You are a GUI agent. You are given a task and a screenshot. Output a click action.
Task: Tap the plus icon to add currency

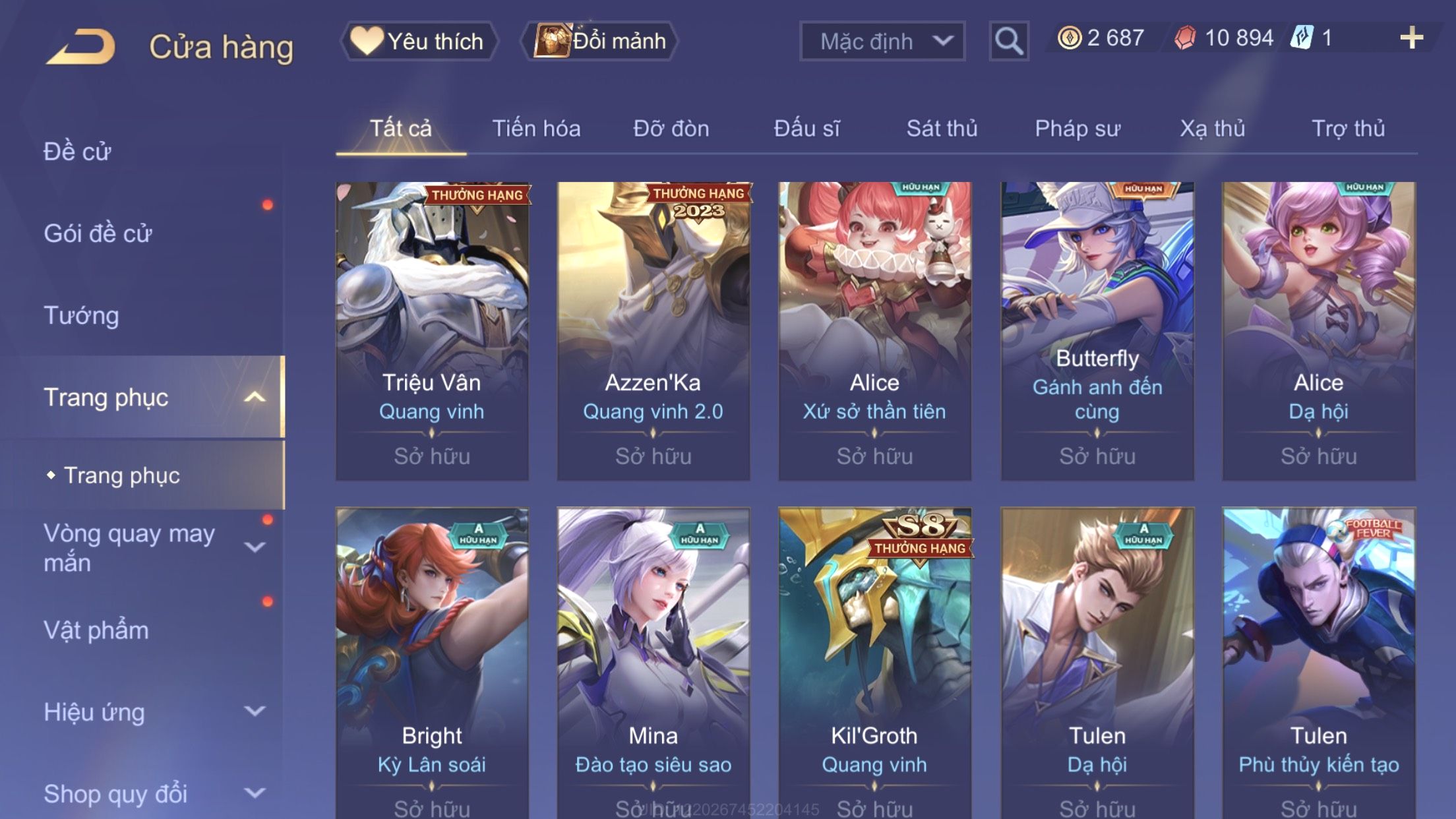[x=1411, y=38]
